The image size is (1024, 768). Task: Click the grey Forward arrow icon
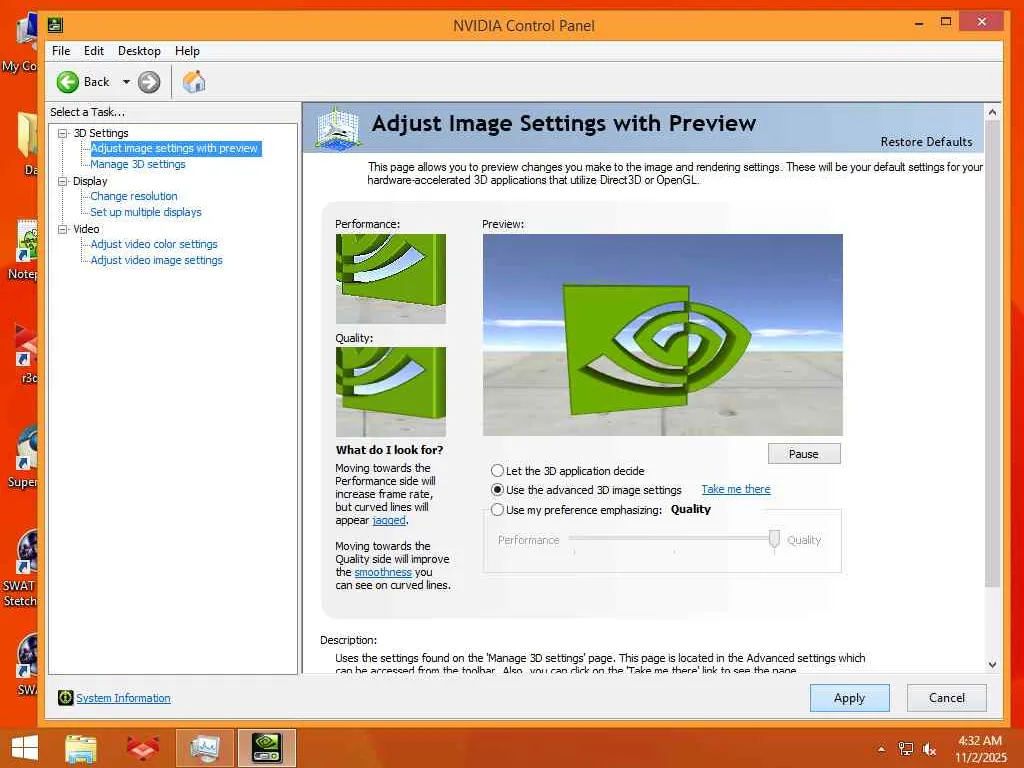click(x=149, y=82)
